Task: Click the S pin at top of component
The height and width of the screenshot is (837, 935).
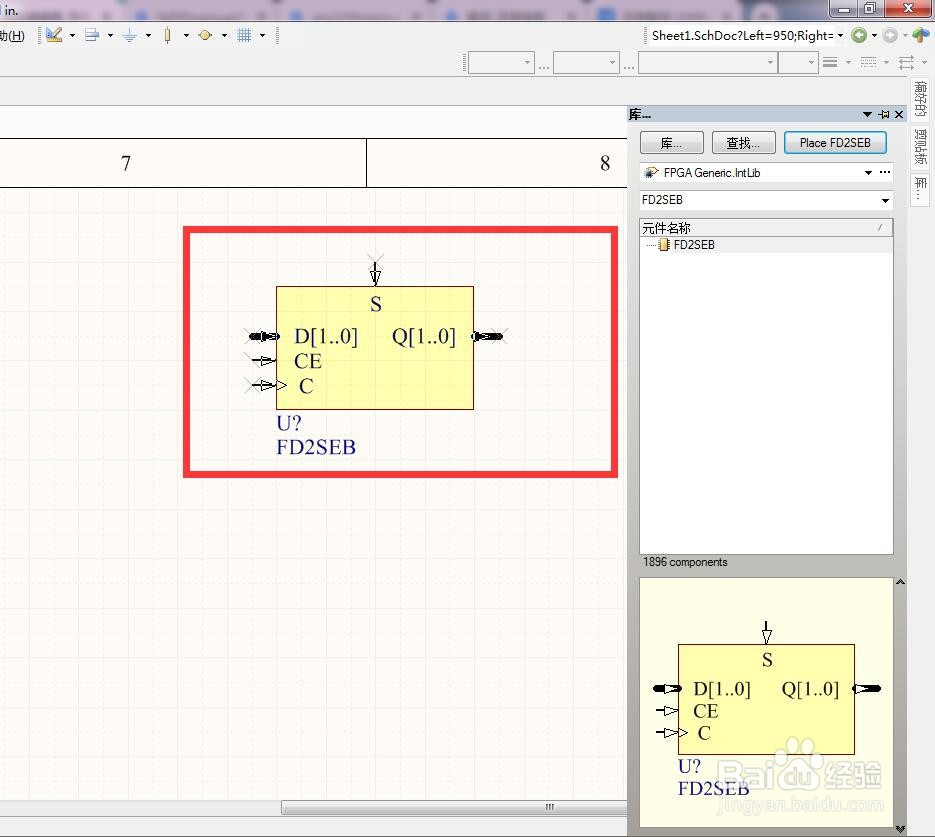Action: click(x=375, y=272)
